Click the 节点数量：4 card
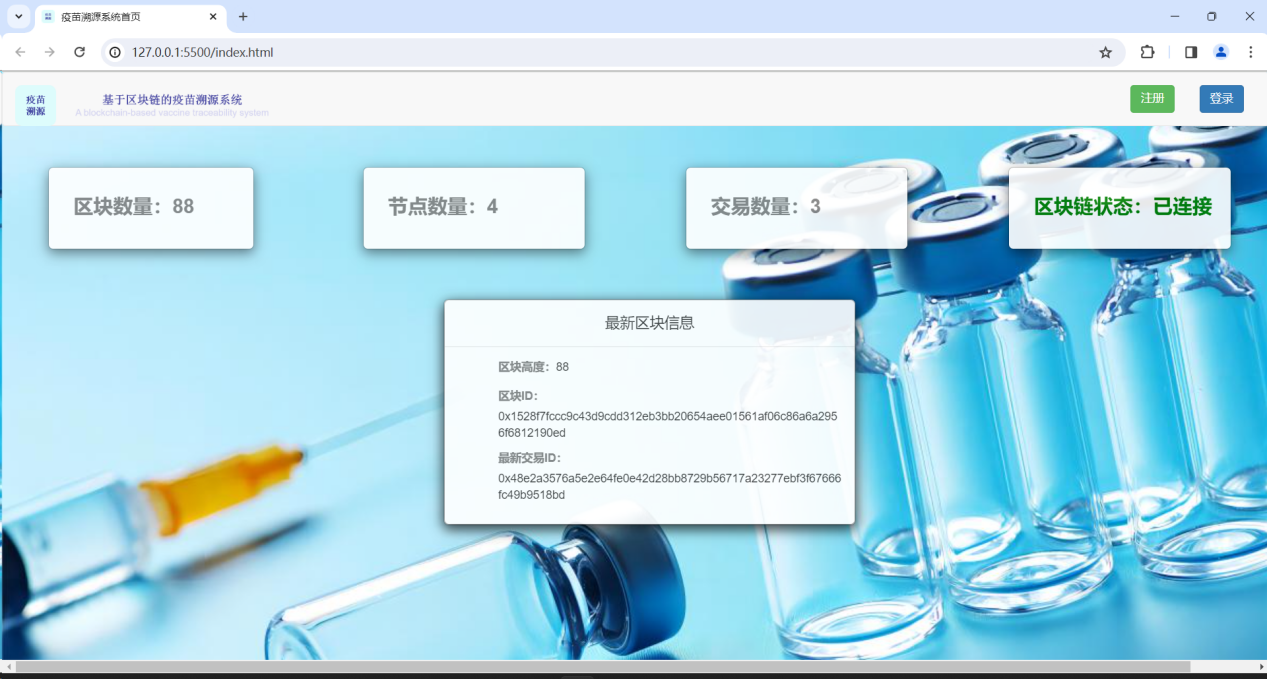This screenshot has width=1267, height=679. [474, 208]
